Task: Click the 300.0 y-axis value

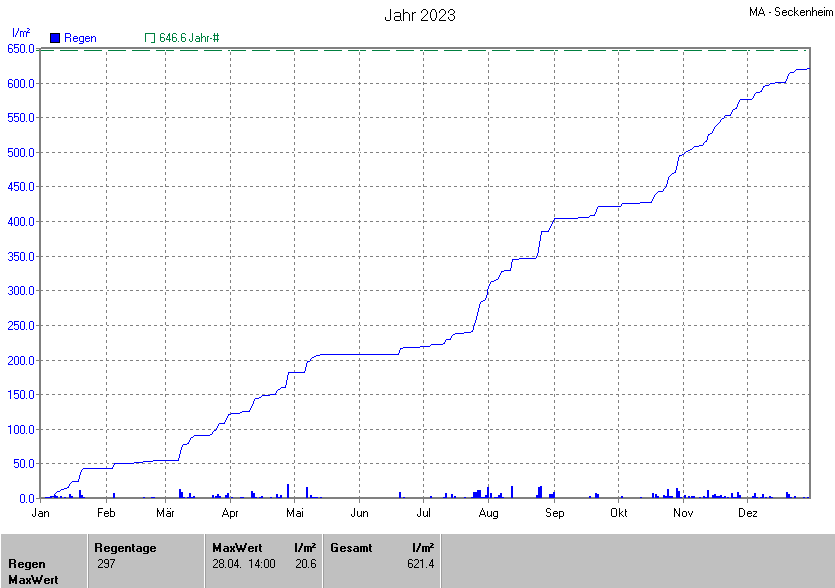Action: point(20,291)
